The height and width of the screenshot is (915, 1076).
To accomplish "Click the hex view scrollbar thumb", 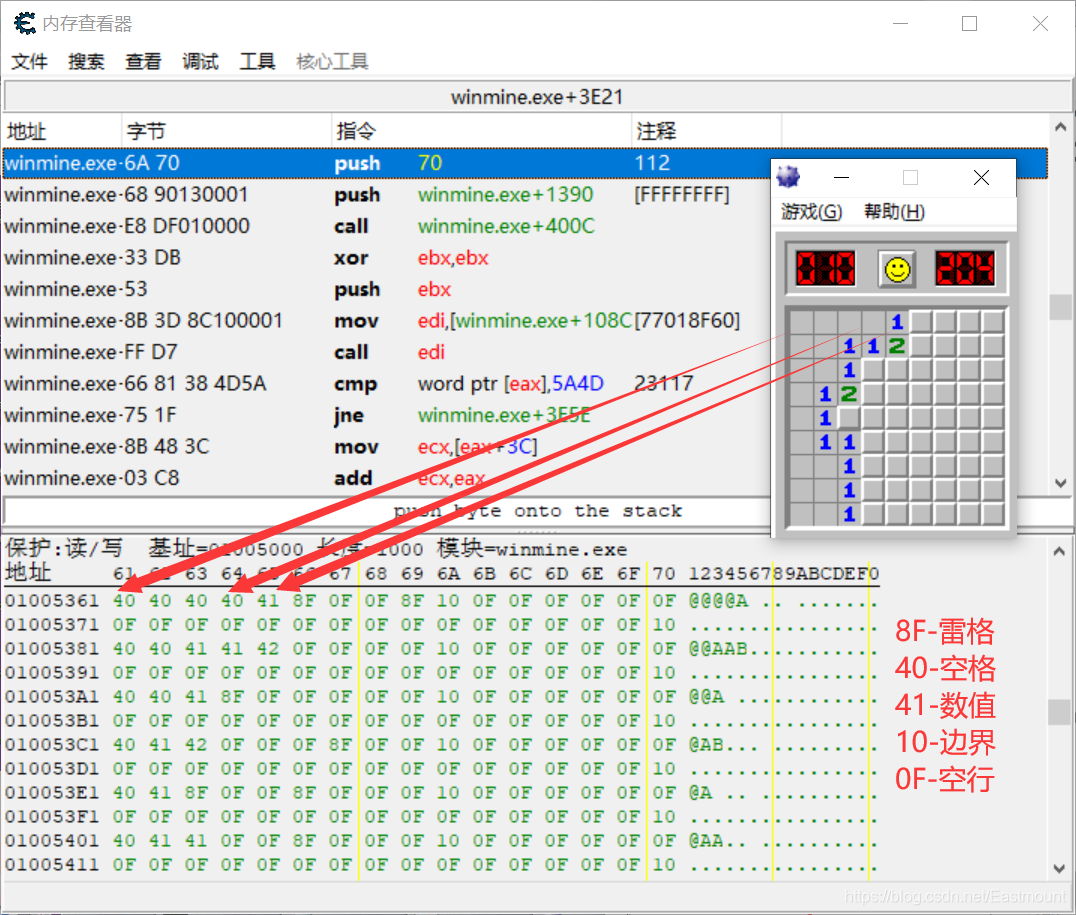I will coord(1060,712).
